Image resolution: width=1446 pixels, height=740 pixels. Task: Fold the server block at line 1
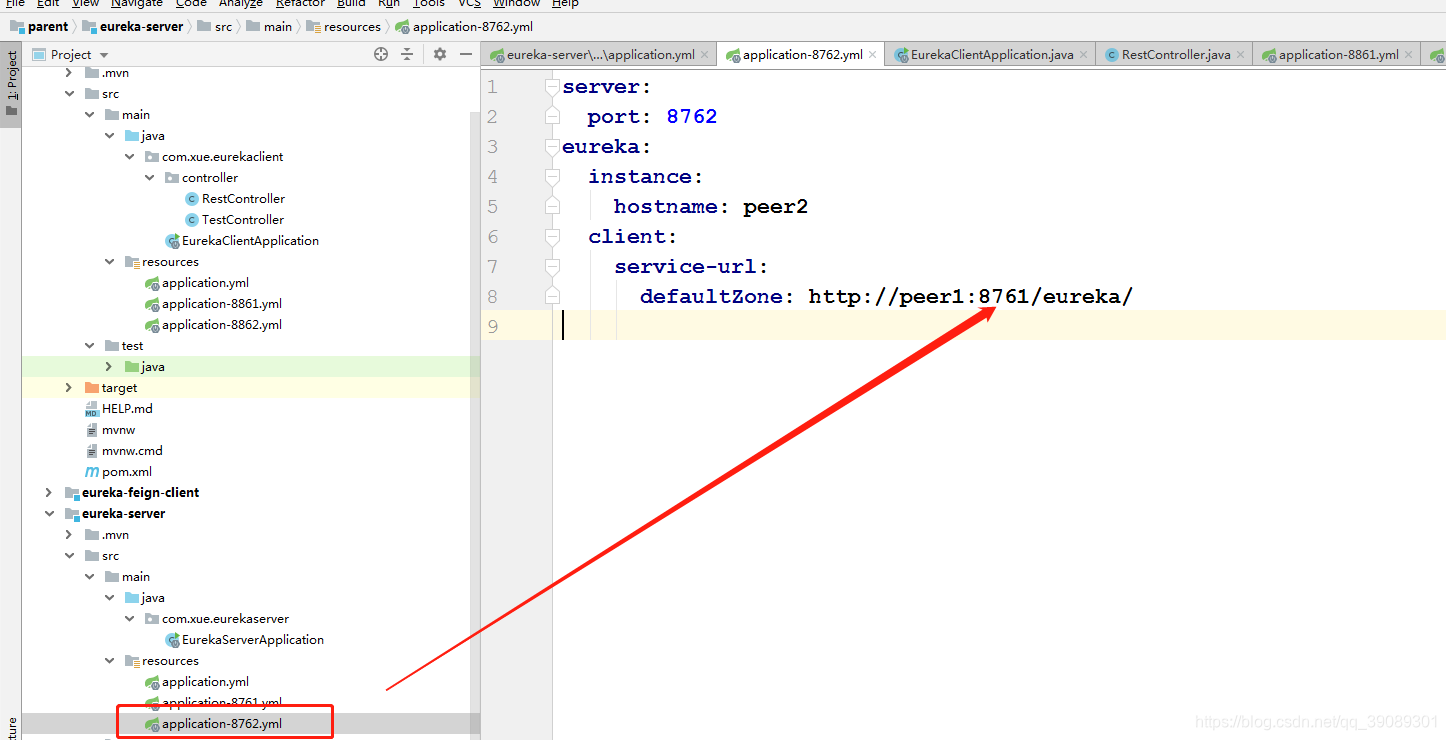tap(552, 87)
